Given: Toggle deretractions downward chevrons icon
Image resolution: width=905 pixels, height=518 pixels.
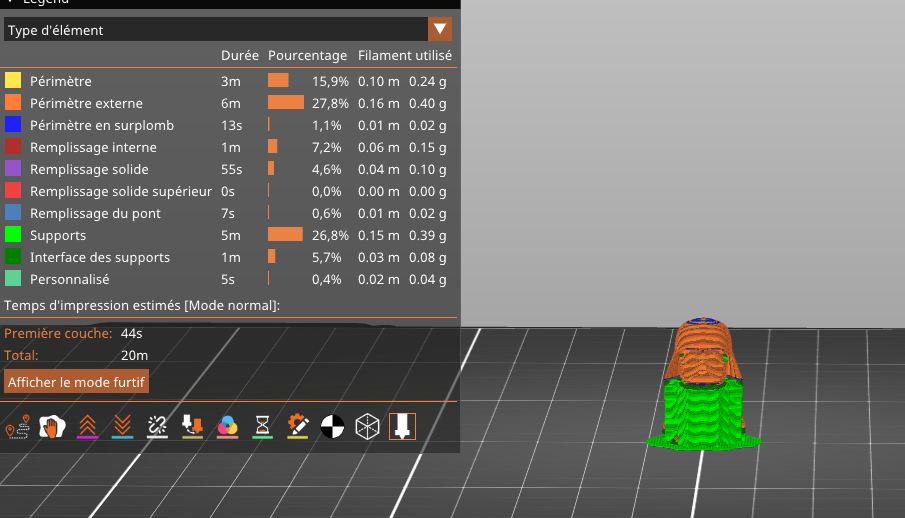Looking at the screenshot, I should click(122, 427).
